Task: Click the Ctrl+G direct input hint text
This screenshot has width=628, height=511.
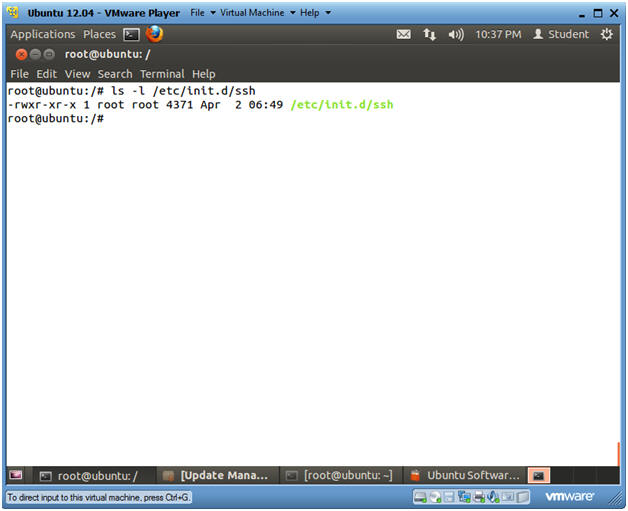Action: [99, 497]
